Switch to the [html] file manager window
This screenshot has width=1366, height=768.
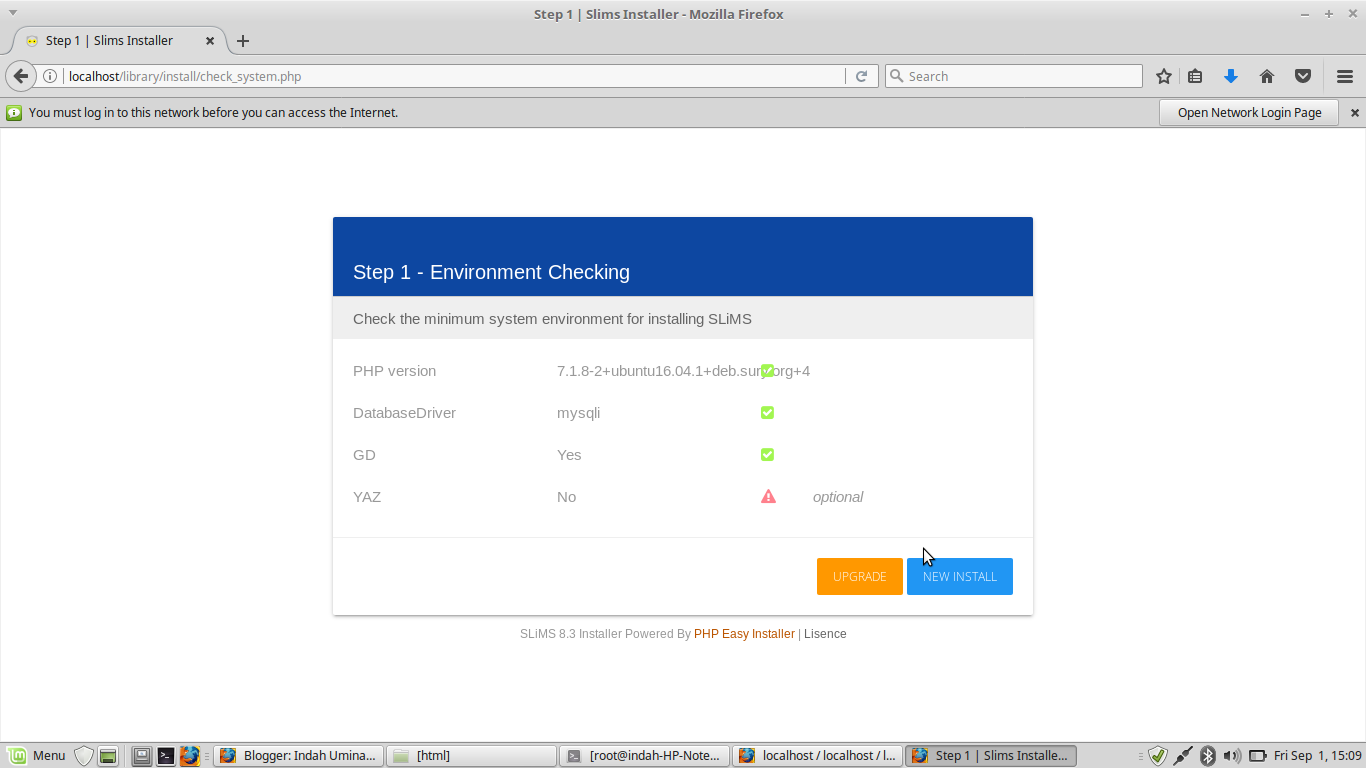[471, 756]
